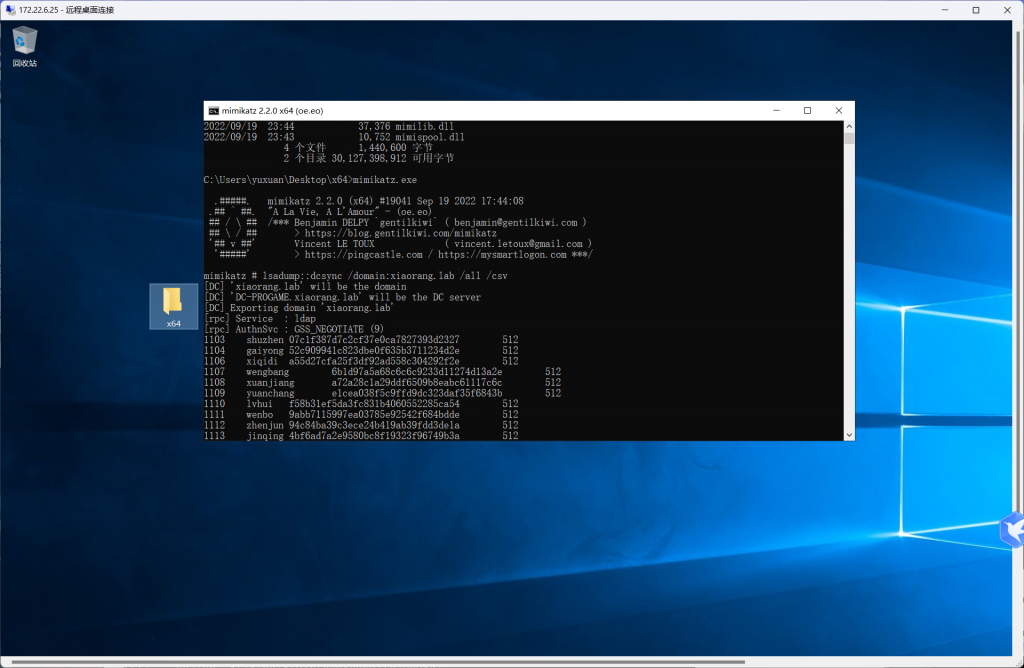Screen dimensions: 1024x668
Task: Click the mimikatz console title bar icon
Action: 213,111
